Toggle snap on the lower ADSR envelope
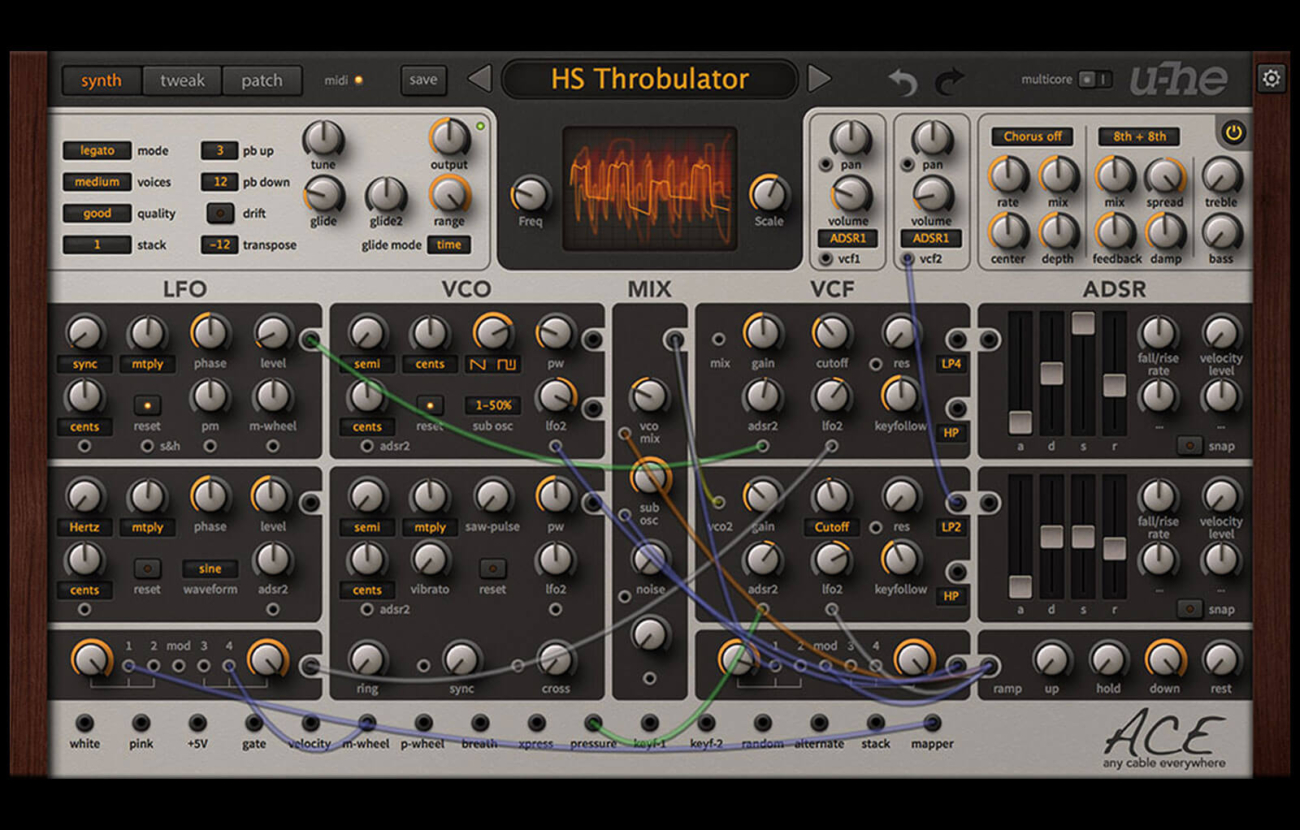 (x=1189, y=608)
